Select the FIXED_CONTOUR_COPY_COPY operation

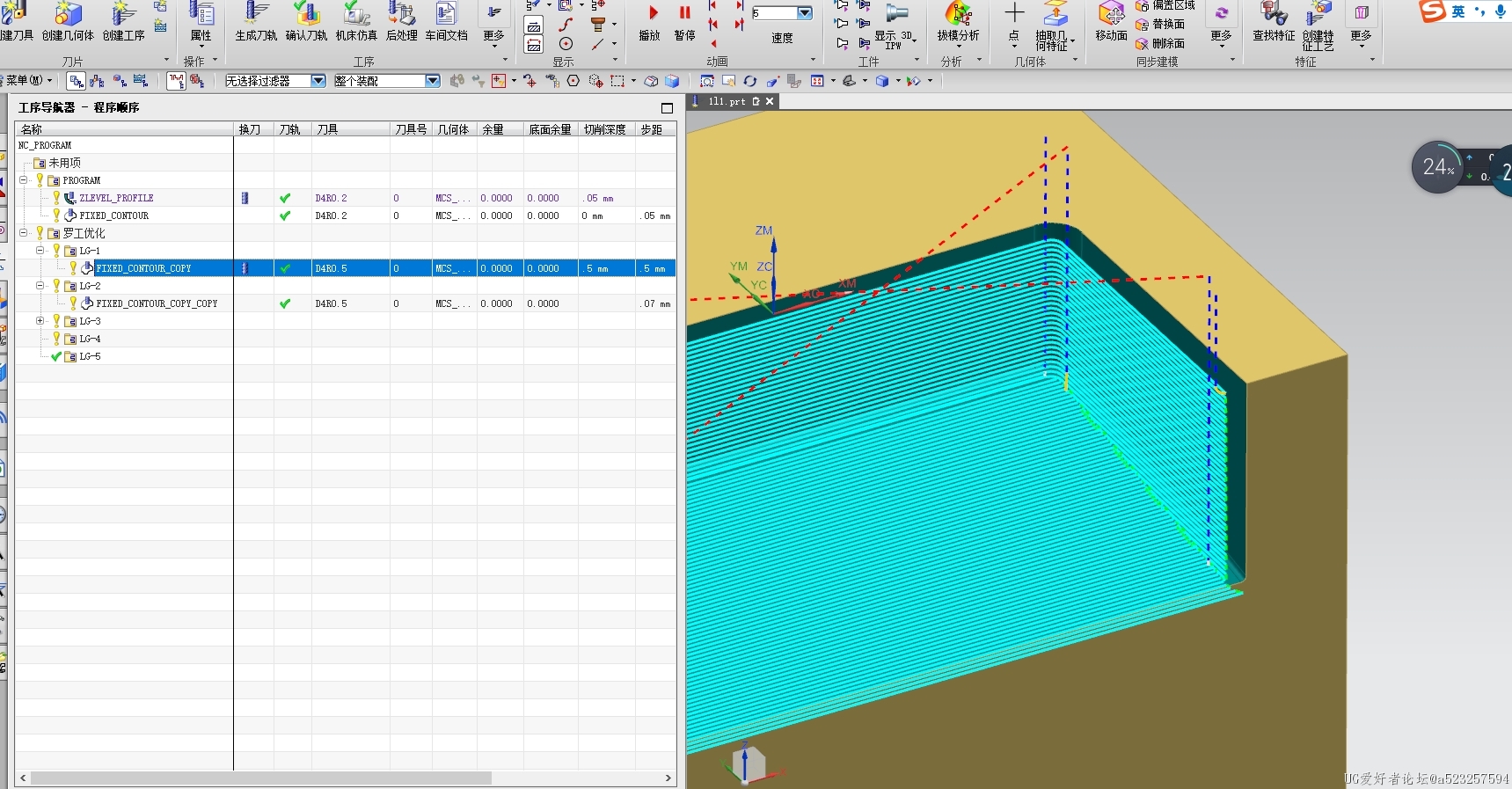pyautogui.click(x=157, y=303)
